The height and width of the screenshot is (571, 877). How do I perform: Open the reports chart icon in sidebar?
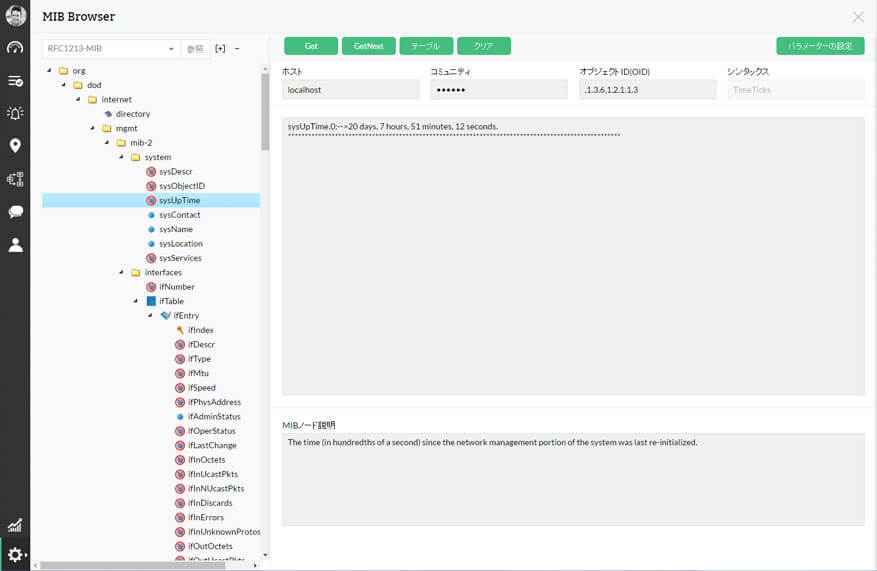click(x=15, y=525)
